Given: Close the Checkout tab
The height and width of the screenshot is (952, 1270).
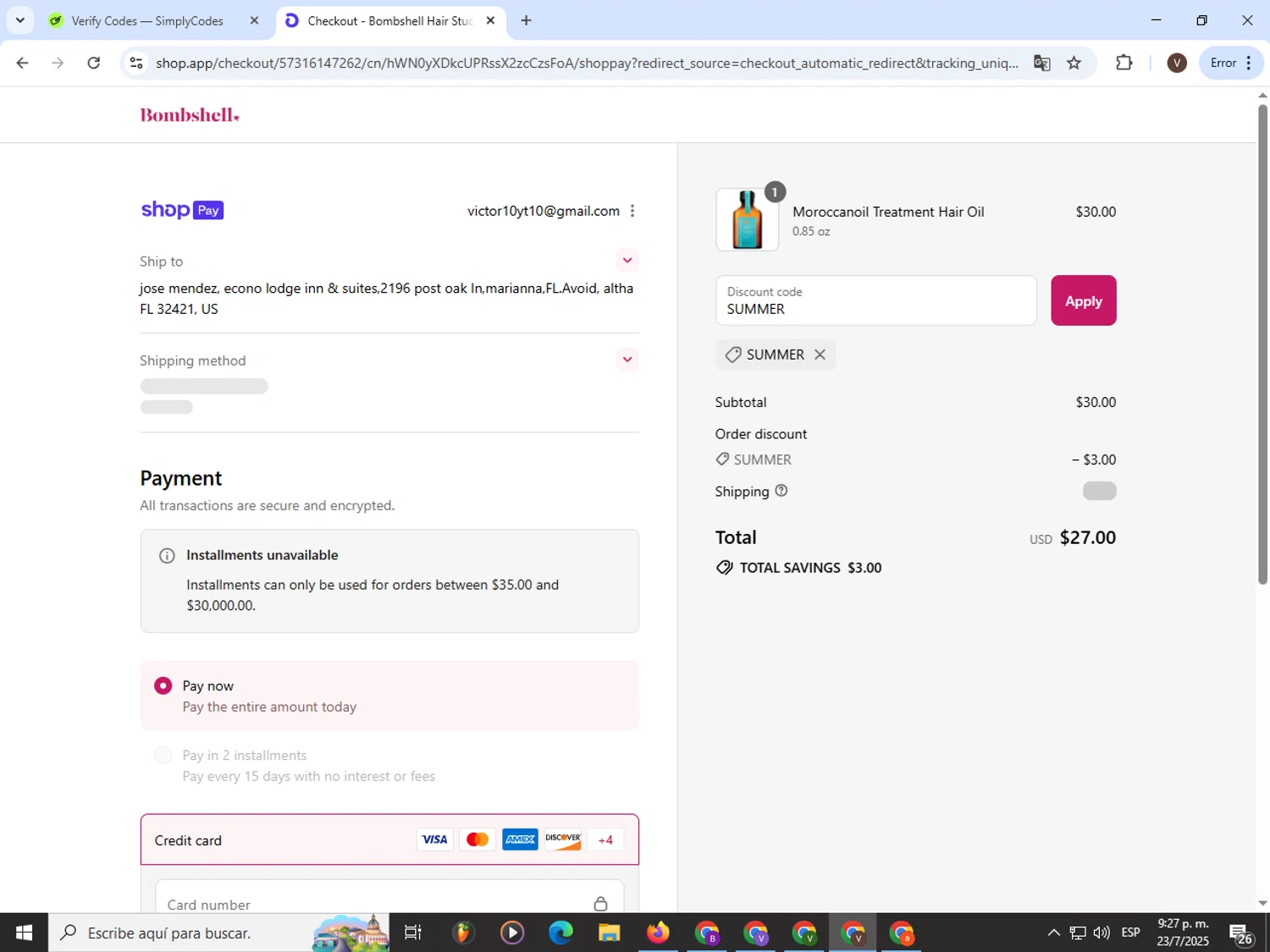Looking at the screenshot, I should pyautogui.click(x=490, y=20).
